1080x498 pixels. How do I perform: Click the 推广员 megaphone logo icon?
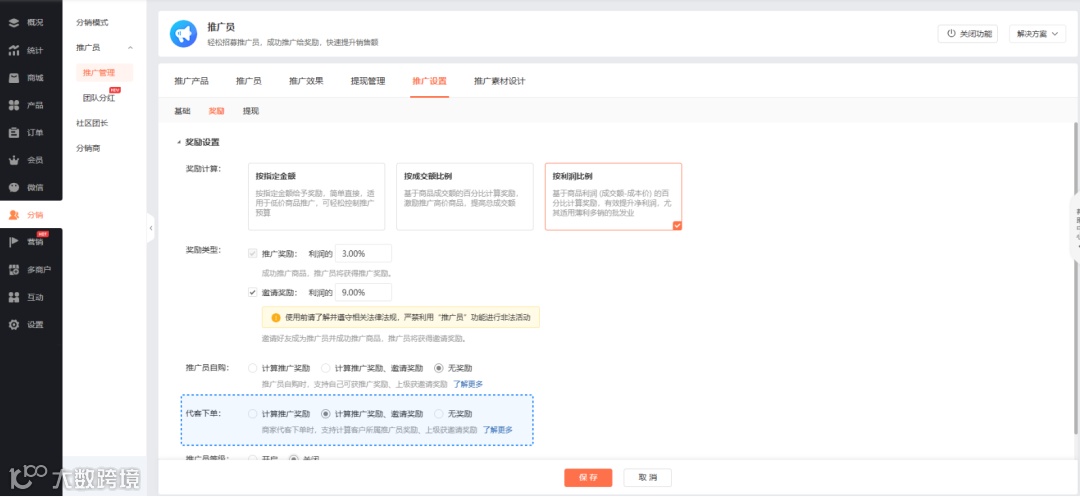coord(183,34)
